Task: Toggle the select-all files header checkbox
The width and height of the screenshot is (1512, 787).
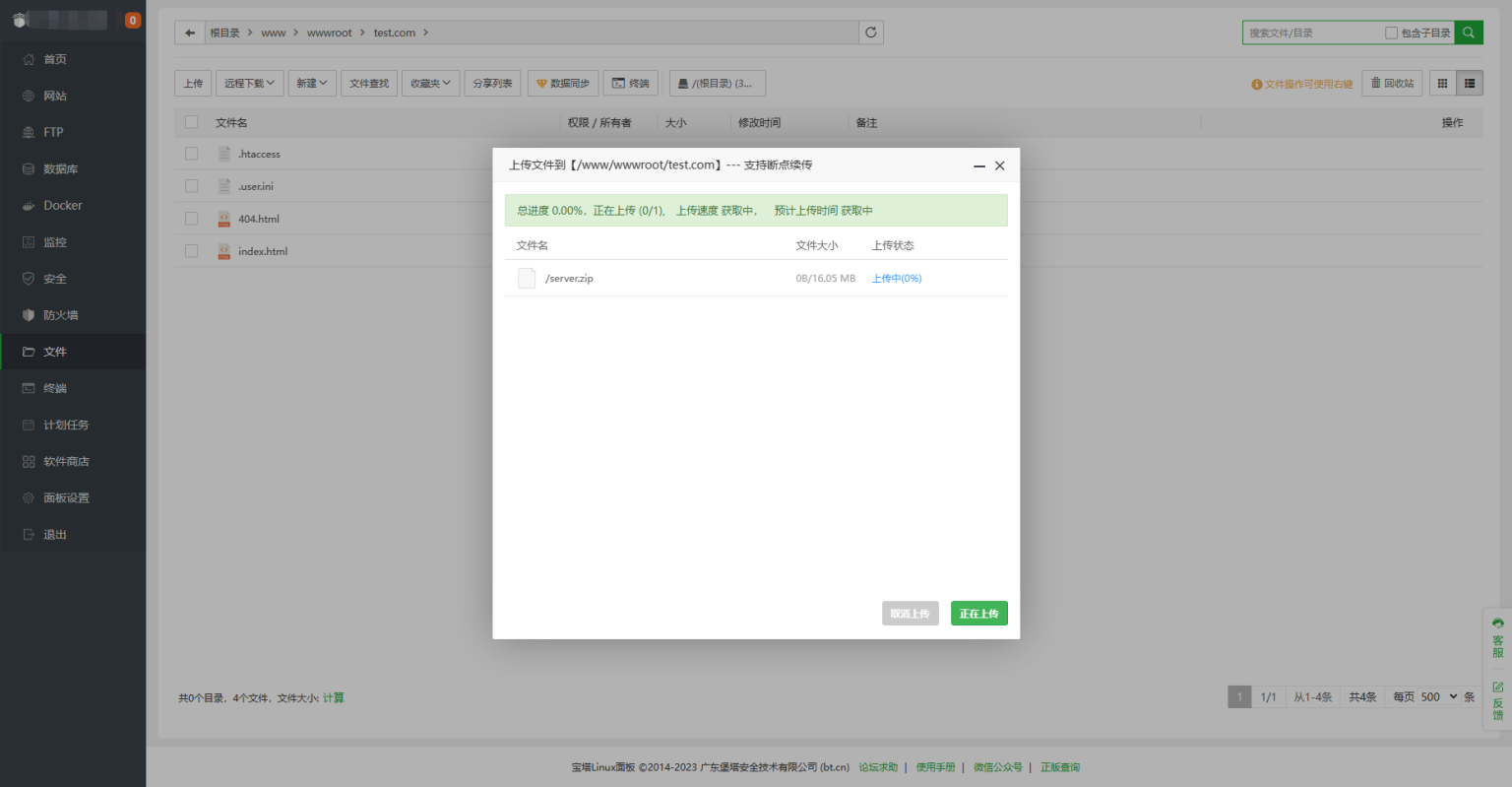Action: [192, 122]
